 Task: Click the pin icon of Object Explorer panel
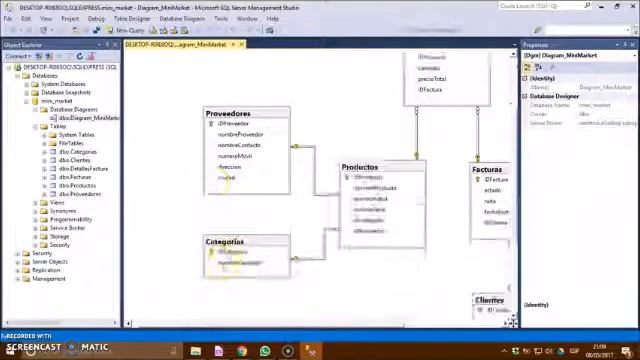tap(107, 44)
